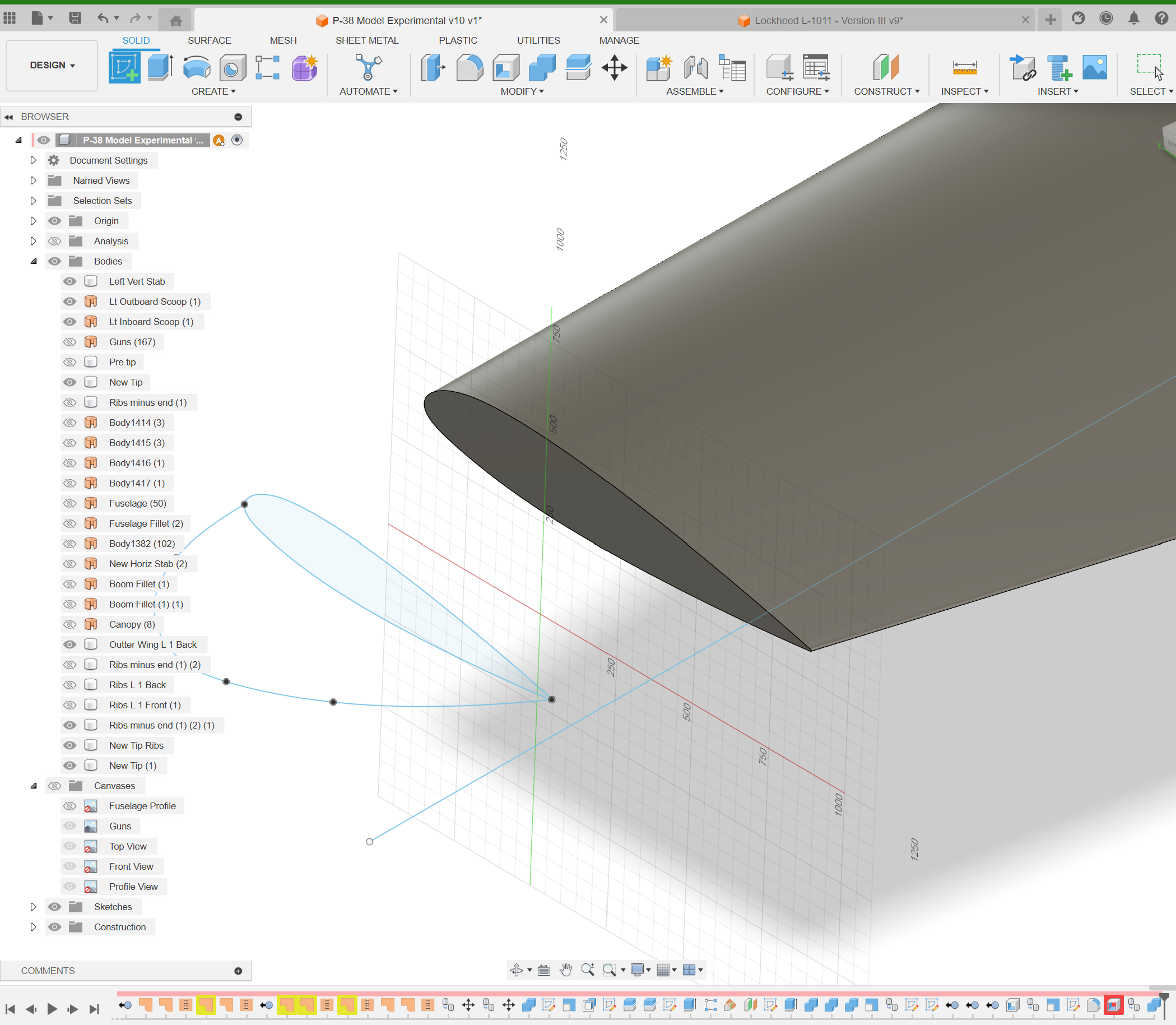Choose the Hole tool icon
The image size is (1176, 1025).
click(x=232, y=67)
